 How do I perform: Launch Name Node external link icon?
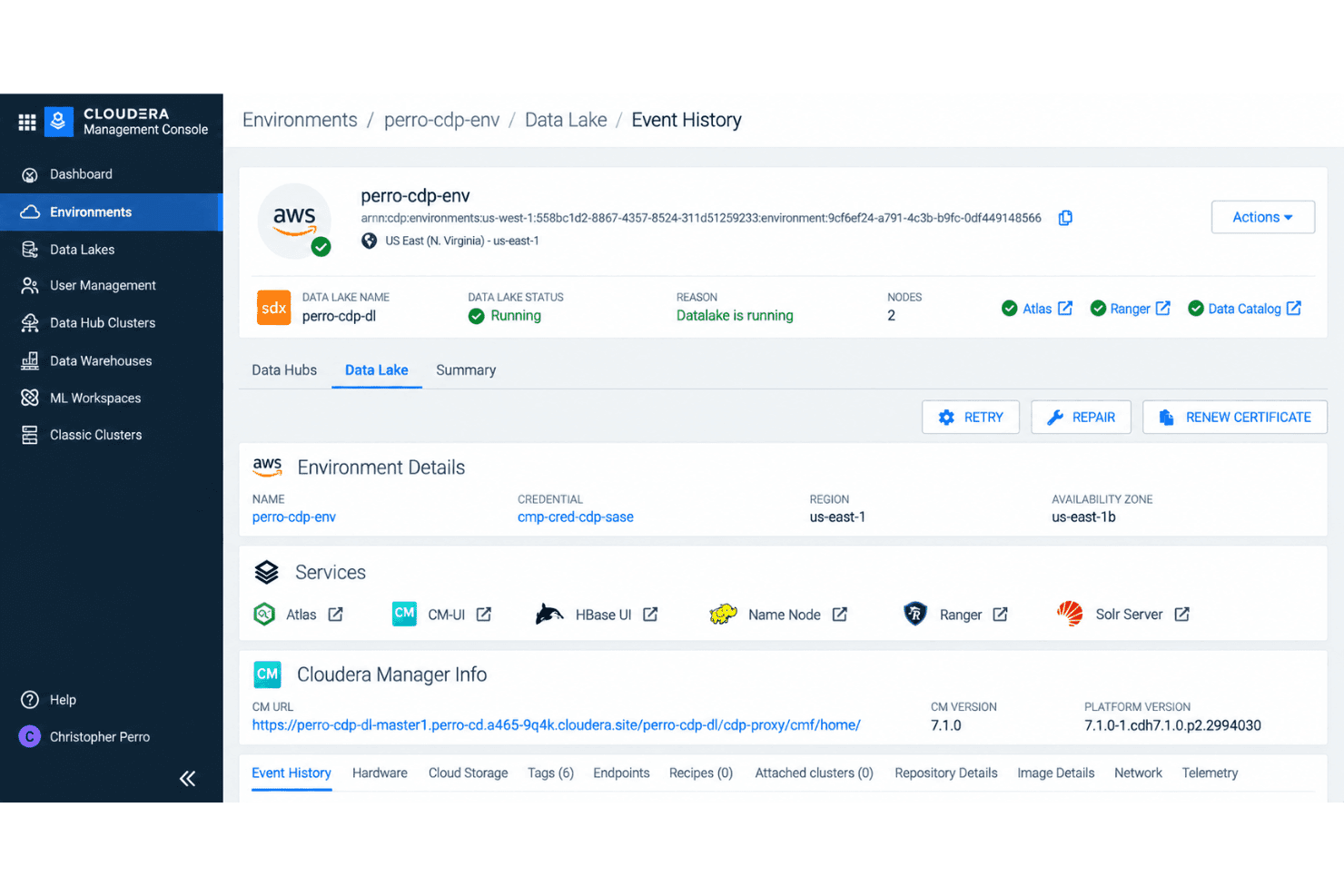(840, 615)
